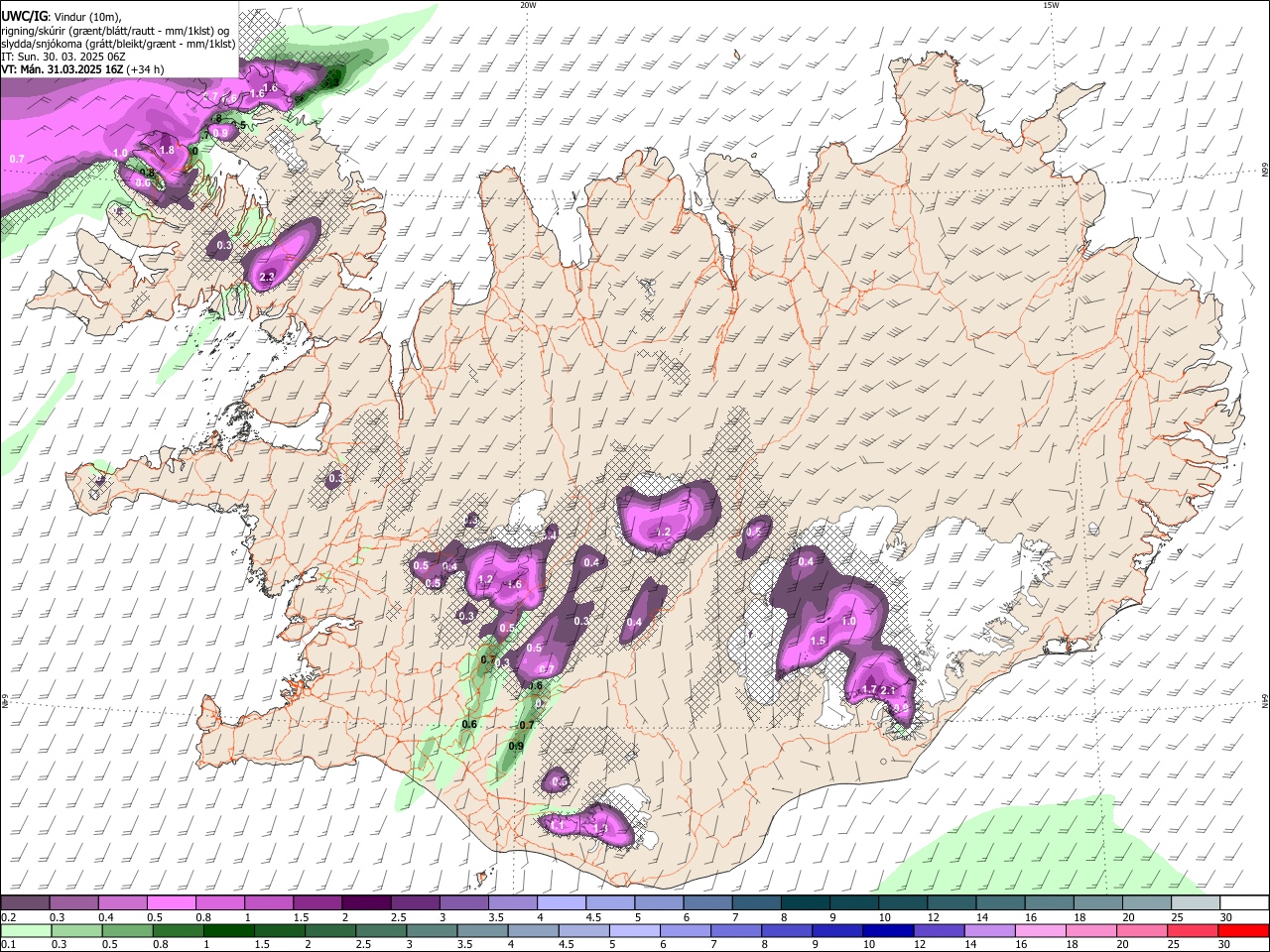Select light violet 14 swatch in bottom legend row
This screenshot has height=952, width=1270.
(988, 930)
